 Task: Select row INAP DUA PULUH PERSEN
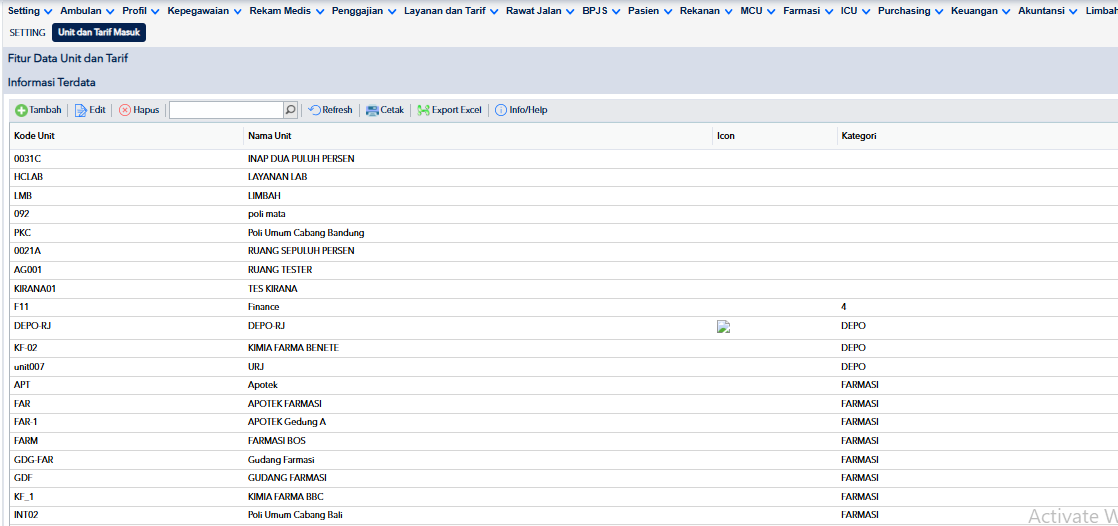point(564,159)
